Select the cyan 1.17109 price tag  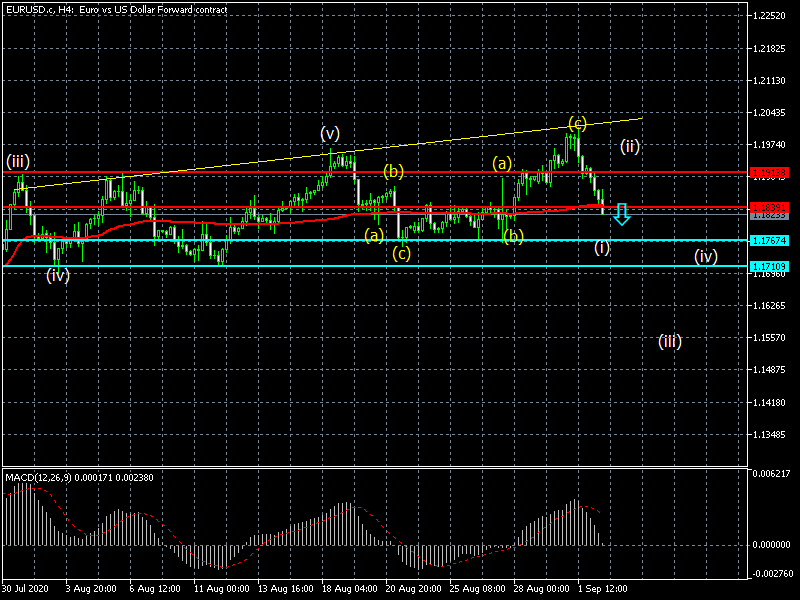coord(773,266)
